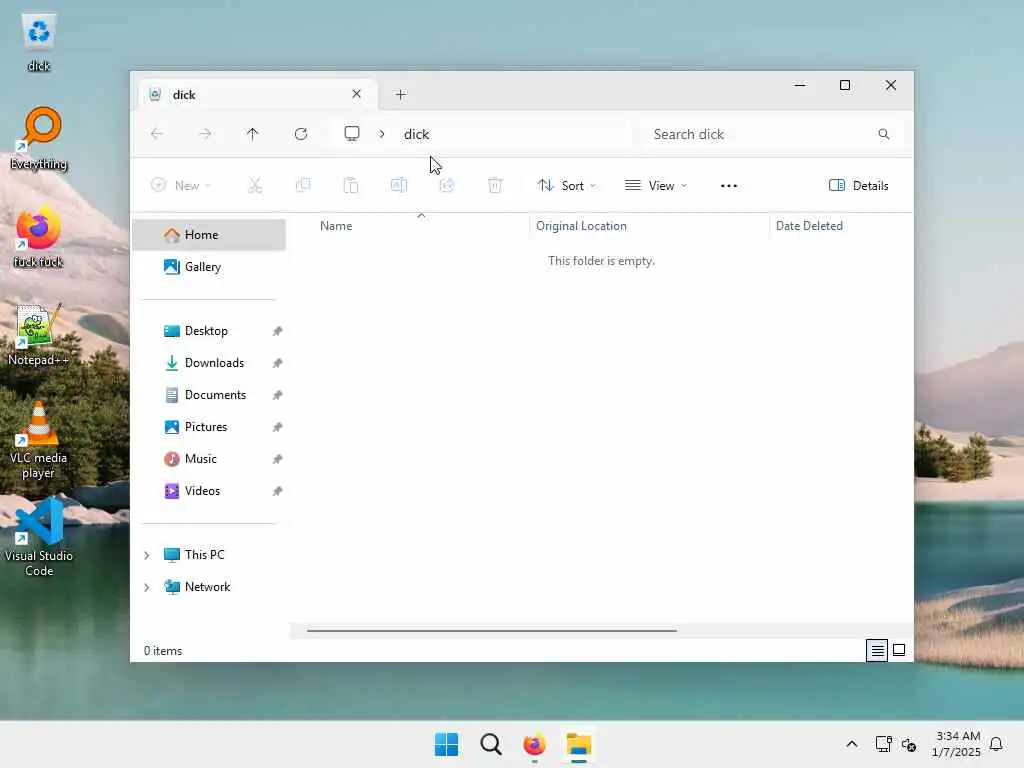
Task: Show hidden icons in the system tray
Action: point(852,744)
